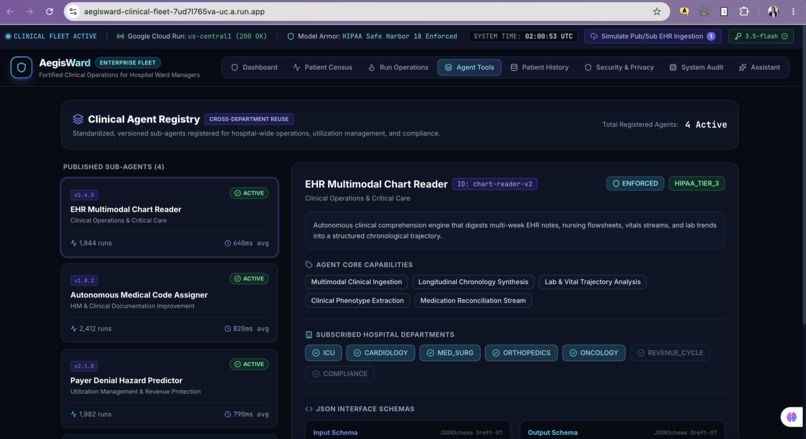The image size is (806, 439).
Task: Click the 3.5-flash model button
Action: 761,36
